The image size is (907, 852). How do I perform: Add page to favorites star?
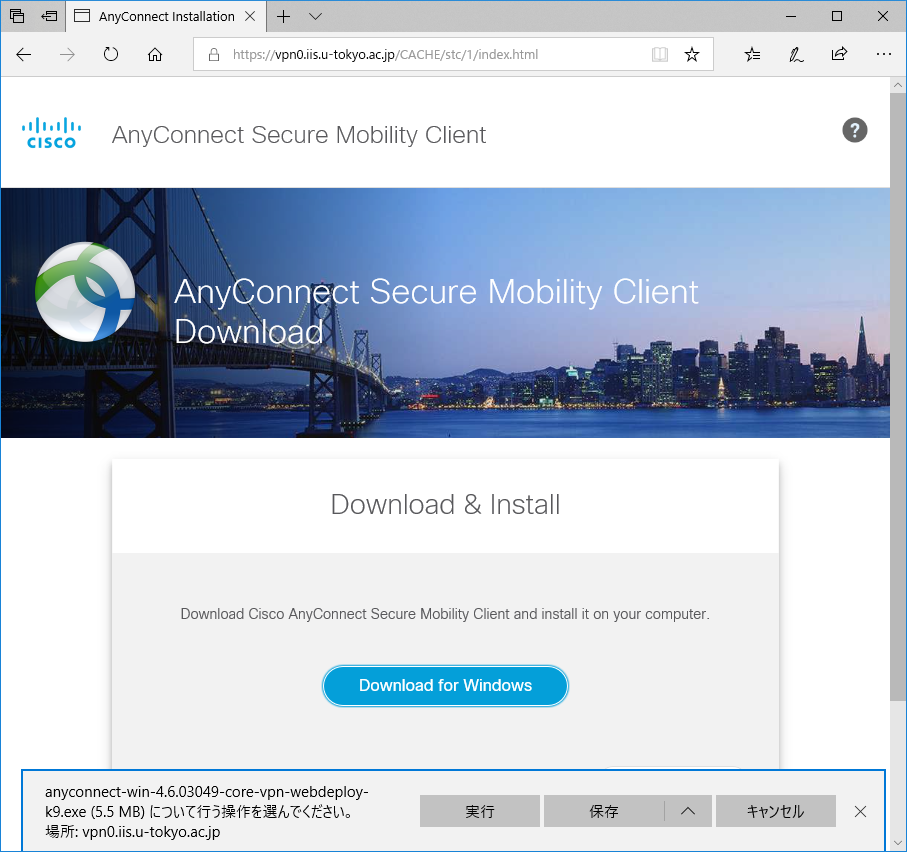692,54
